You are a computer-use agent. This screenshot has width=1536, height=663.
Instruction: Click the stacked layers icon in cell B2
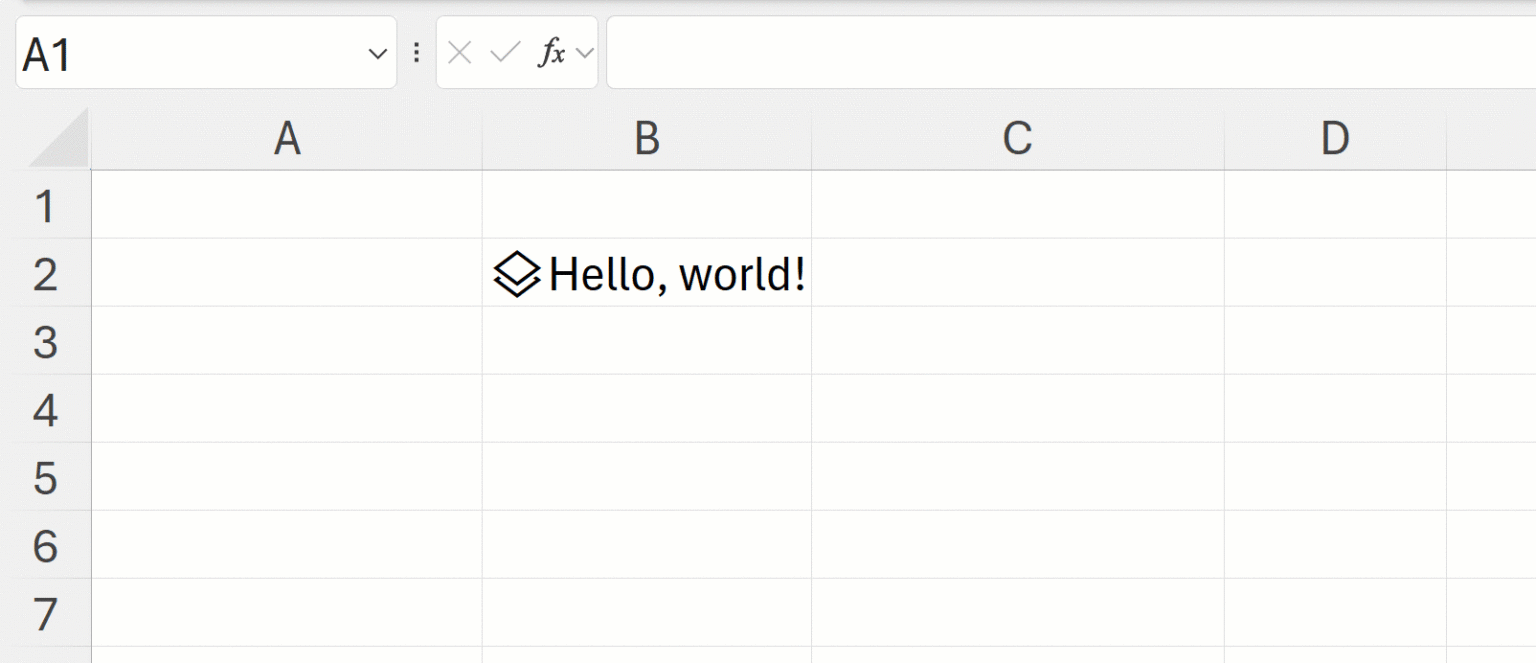pyautogui.click(x=517, y=274)
